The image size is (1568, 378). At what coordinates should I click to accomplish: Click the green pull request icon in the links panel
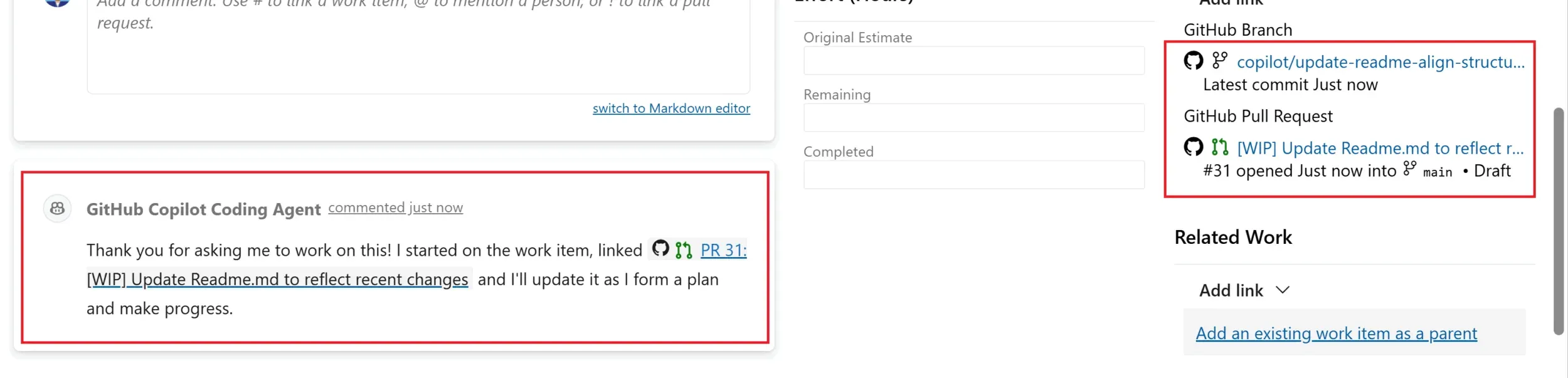(x=1219, y=147)
